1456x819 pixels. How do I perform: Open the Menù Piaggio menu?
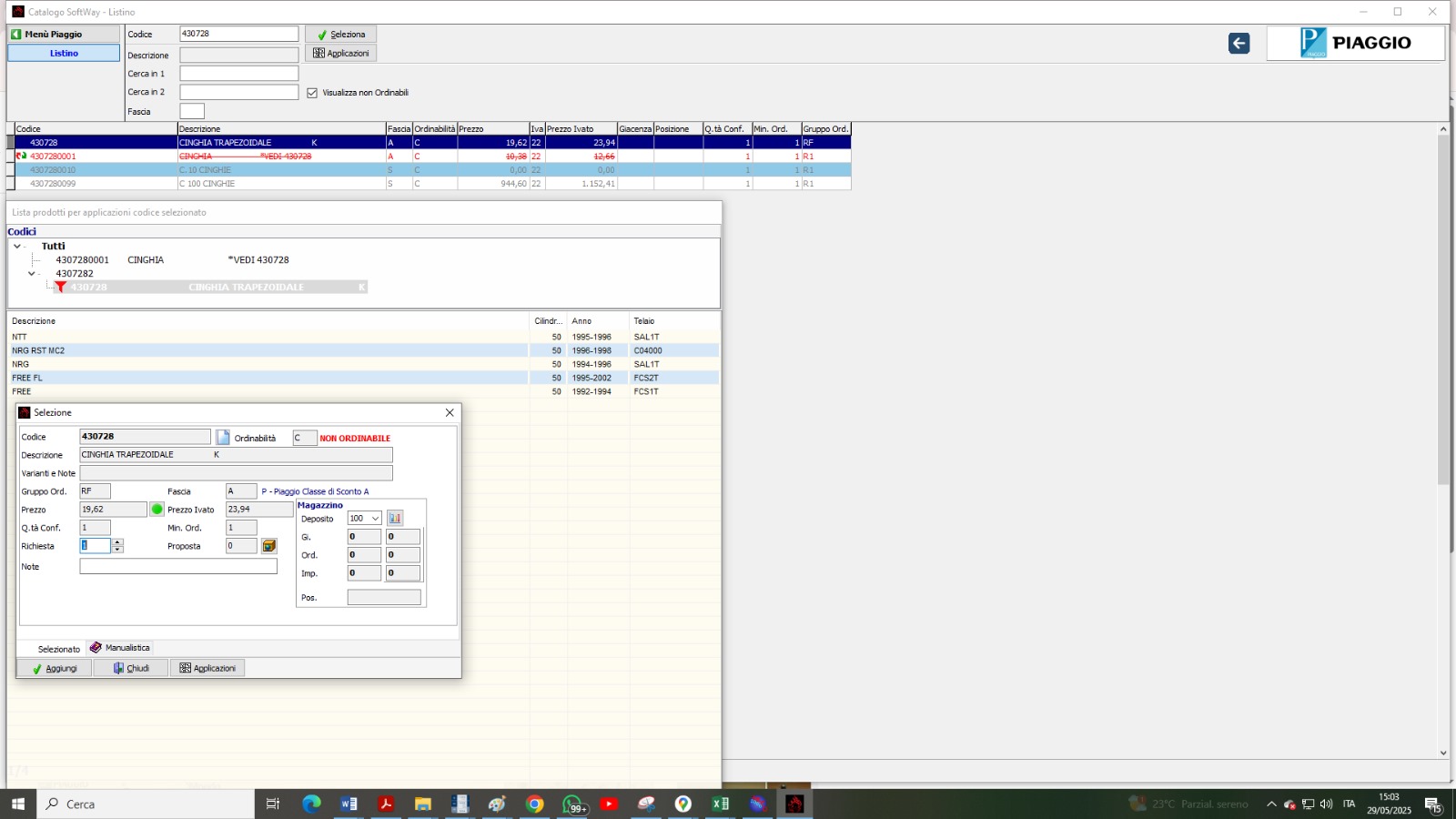click(64, 35)
